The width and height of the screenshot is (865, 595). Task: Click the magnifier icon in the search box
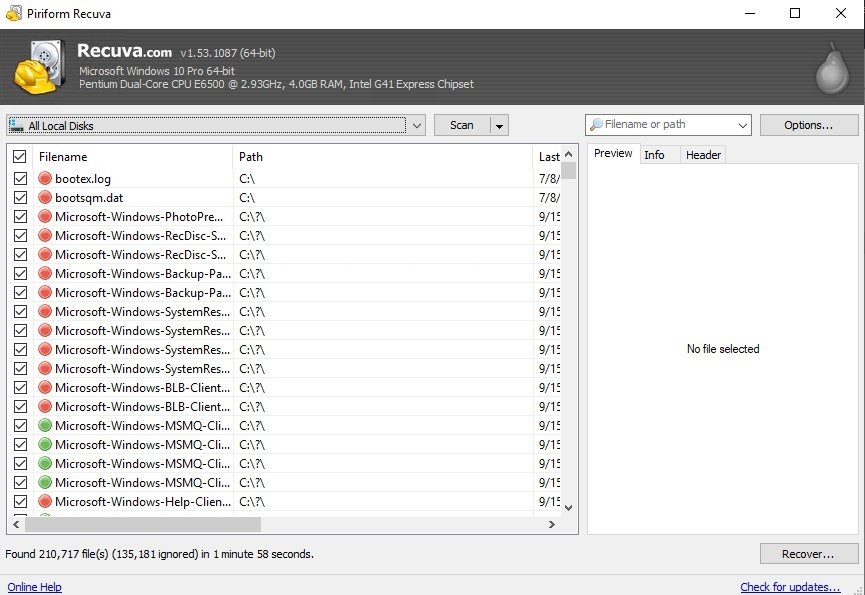pyautogui.click(x=596, y=125)
